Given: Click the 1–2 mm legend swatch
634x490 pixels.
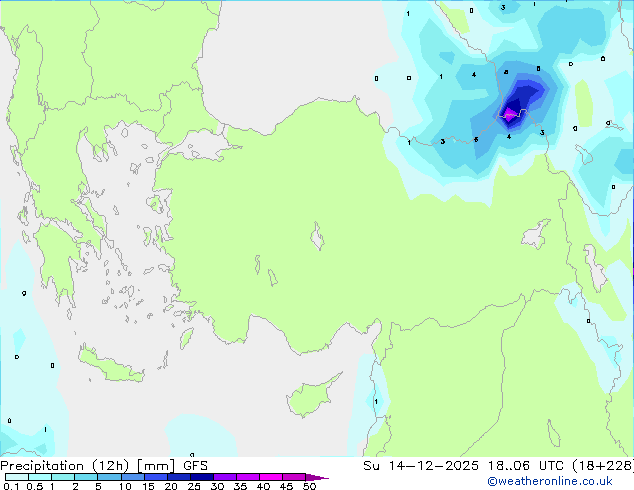Looking at the screenshot, I should pos(63,477).
